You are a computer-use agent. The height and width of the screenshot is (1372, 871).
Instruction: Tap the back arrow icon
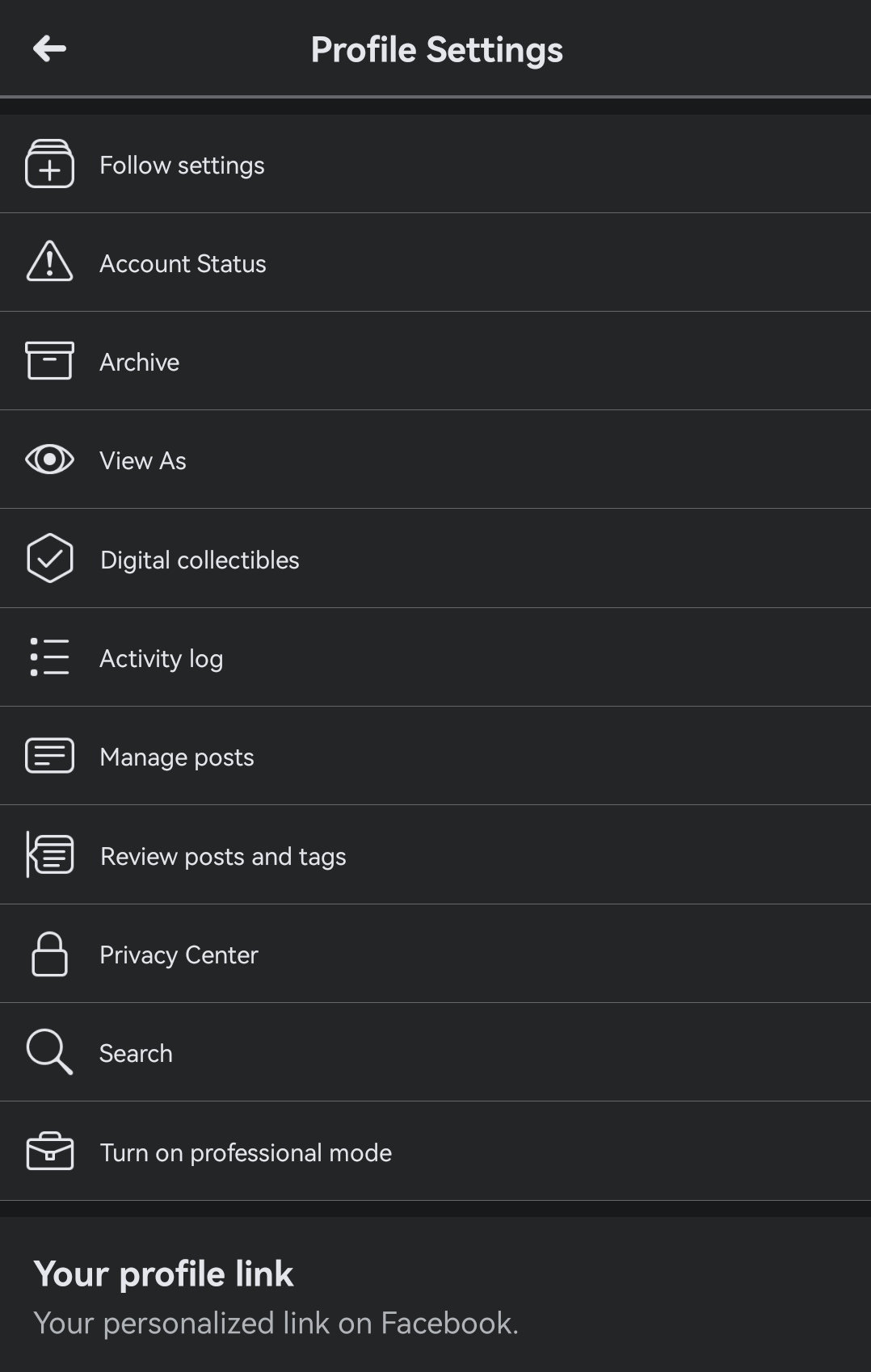(49, 48)
